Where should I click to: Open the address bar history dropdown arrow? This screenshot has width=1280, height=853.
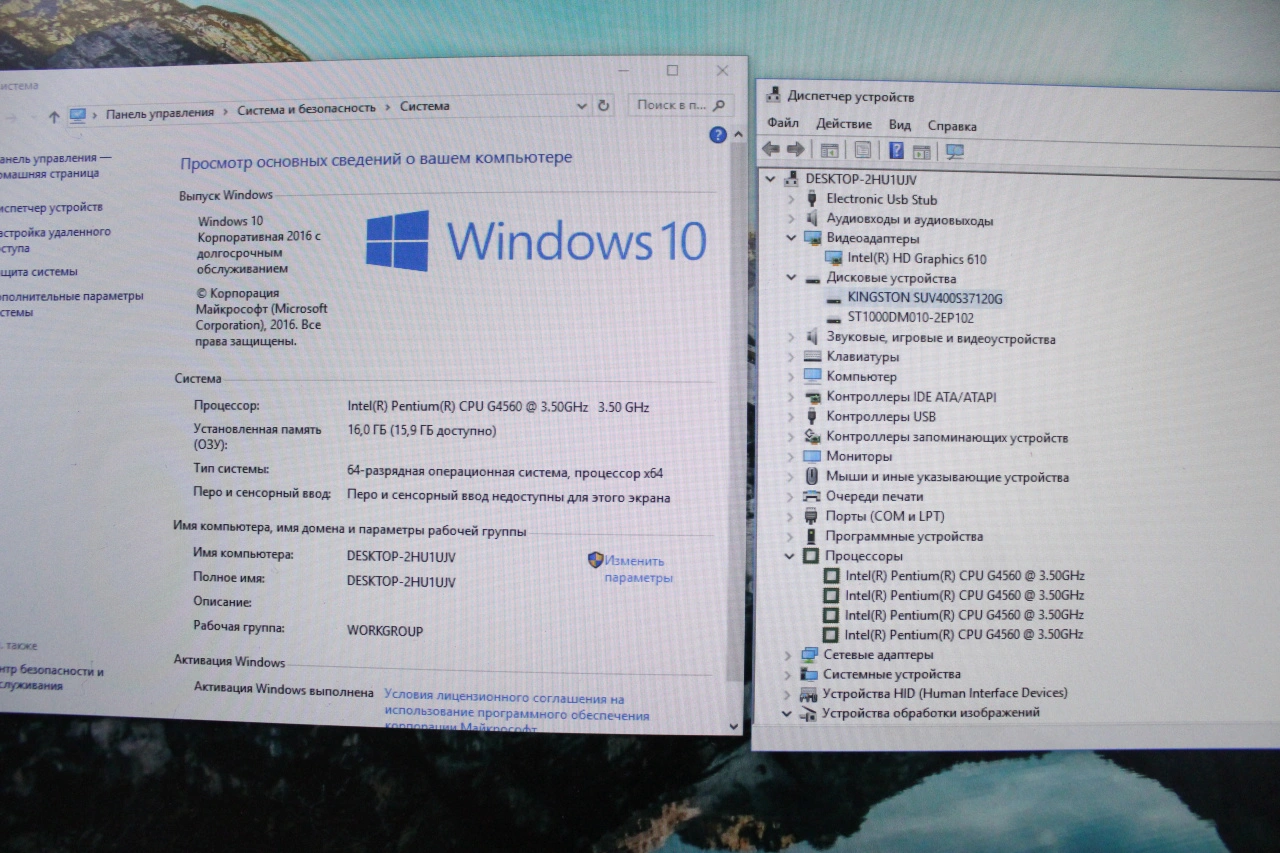582,105
